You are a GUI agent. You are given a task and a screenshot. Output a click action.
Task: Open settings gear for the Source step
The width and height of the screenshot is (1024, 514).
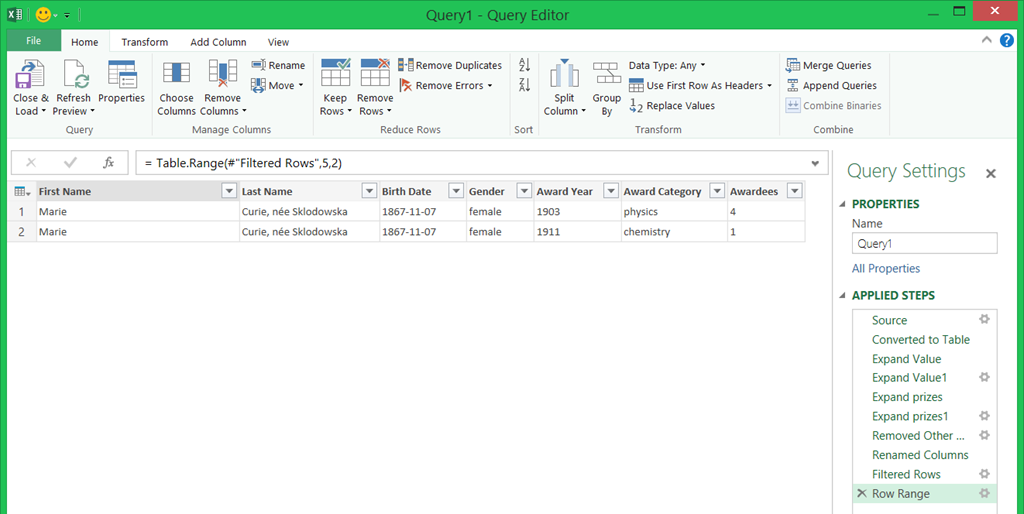click(984, 320)
